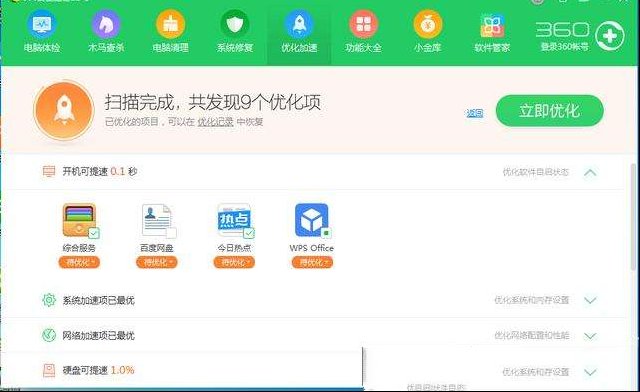
Task: Click 优化软件自启状态 text
Action: point(536,172)
